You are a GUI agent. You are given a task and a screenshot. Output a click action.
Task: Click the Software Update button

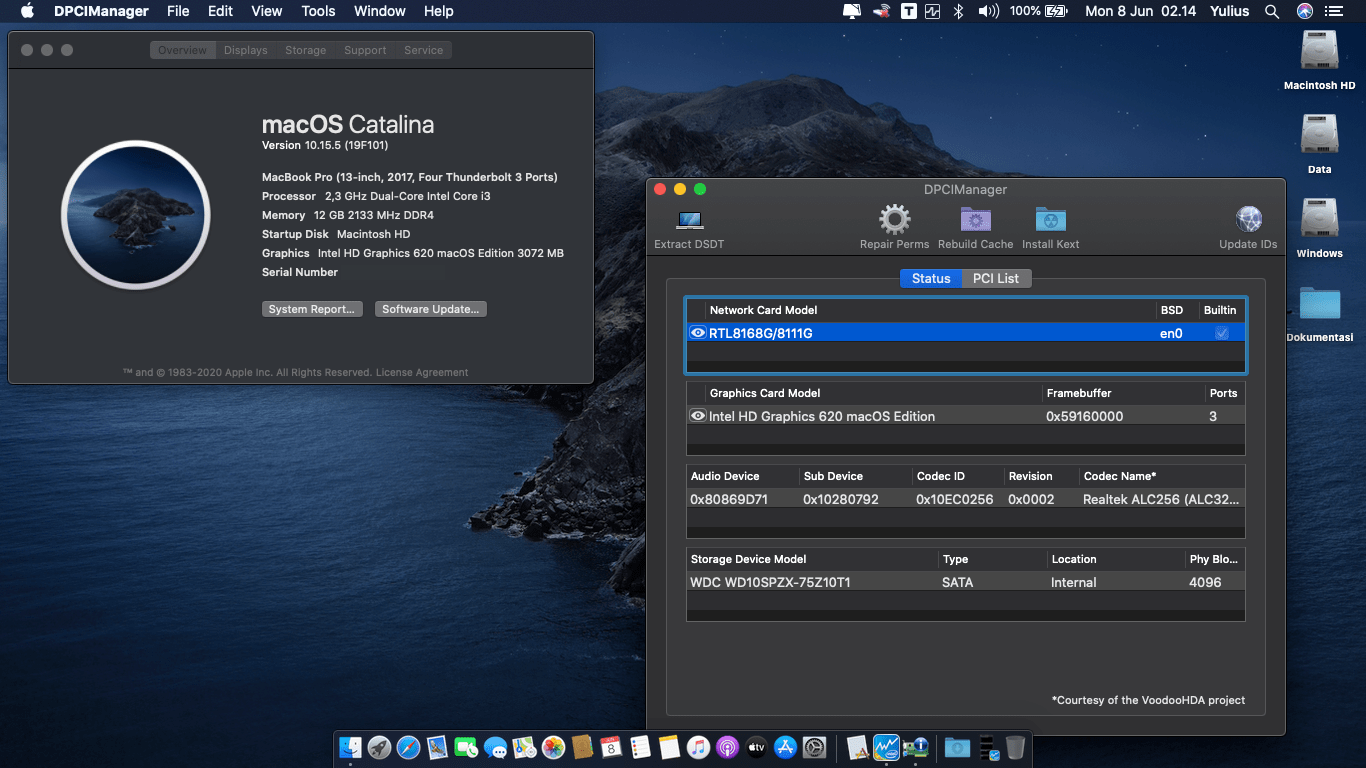430,308
